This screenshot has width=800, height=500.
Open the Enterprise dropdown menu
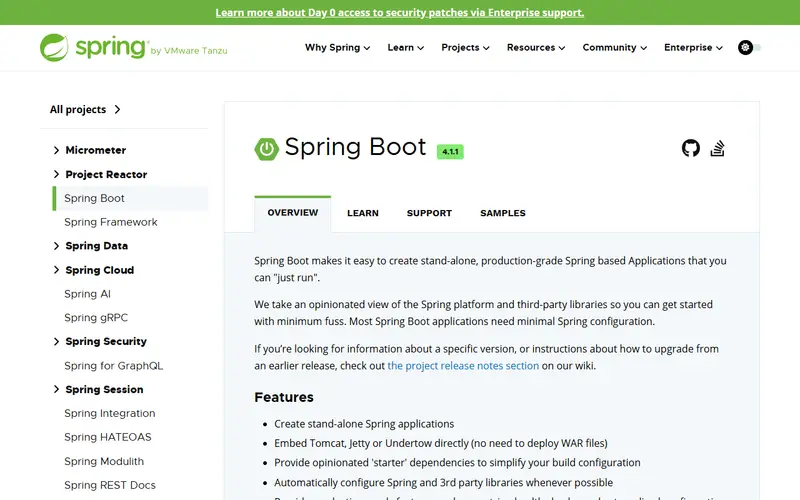click(693, 47)
